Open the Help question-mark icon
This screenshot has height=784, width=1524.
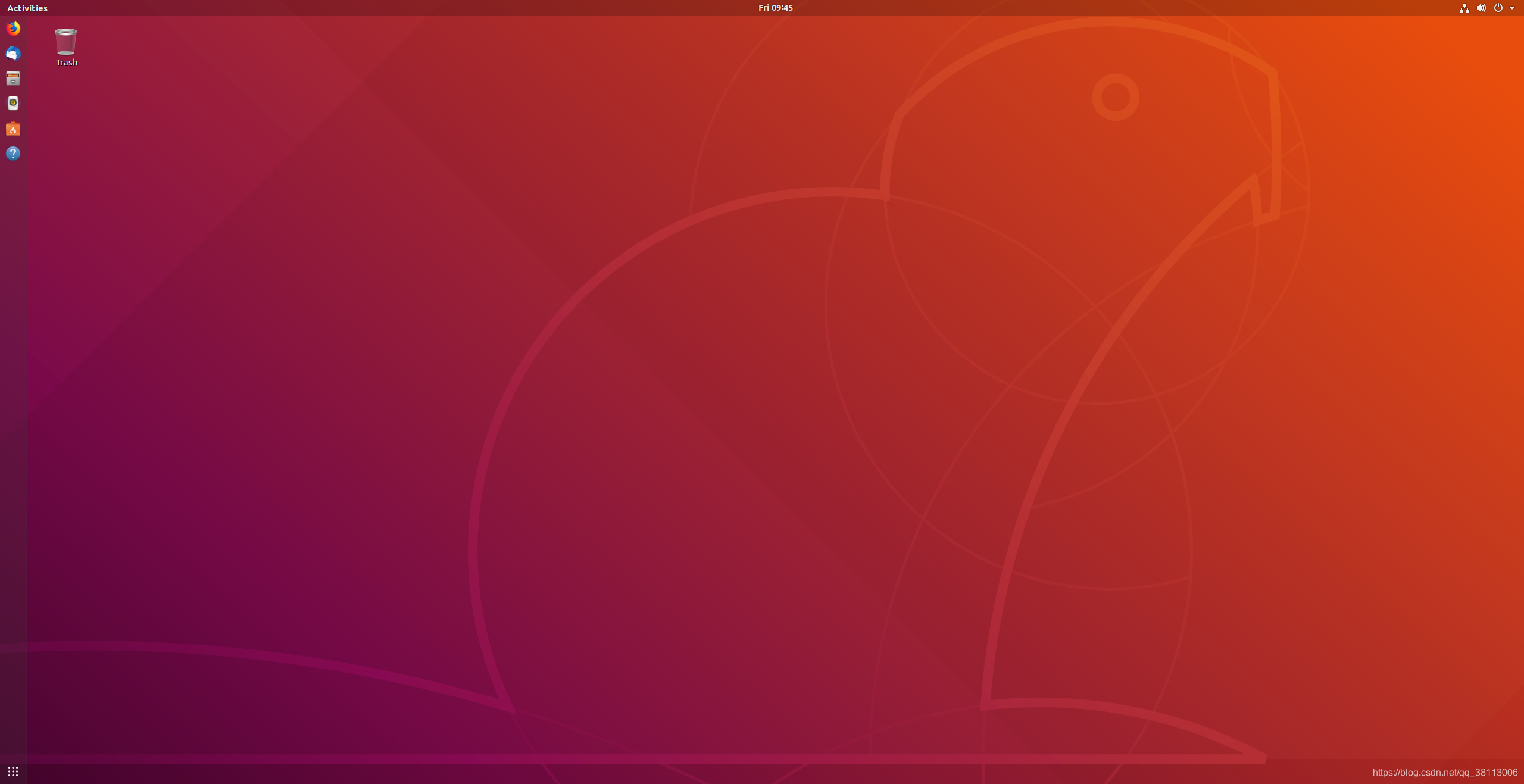click(x=13, y=154)
